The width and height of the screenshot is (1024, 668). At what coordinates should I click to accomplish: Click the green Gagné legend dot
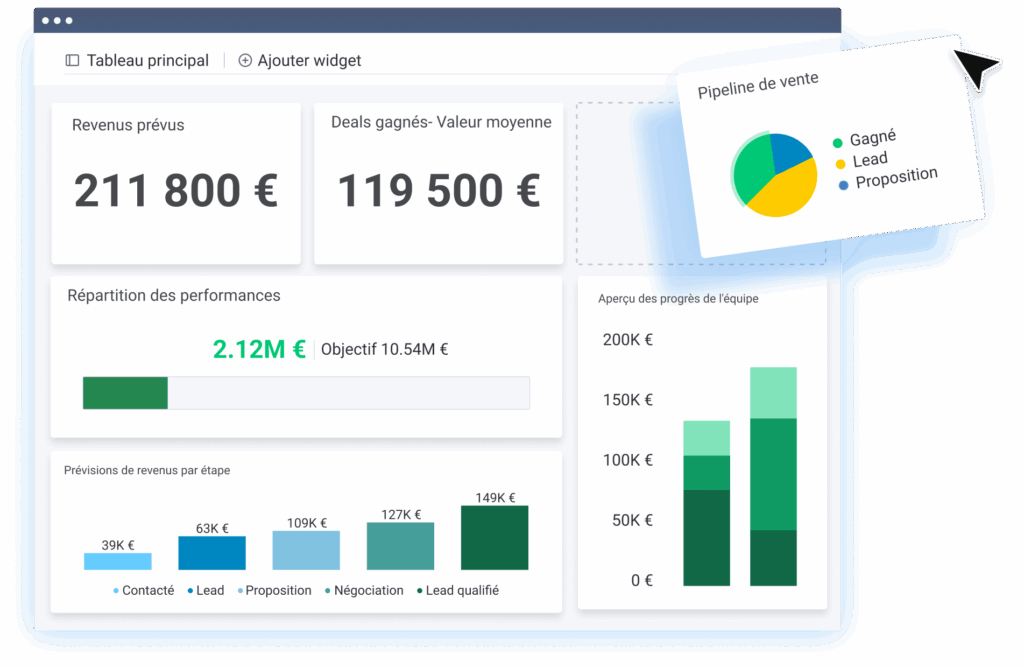[837, 143]
